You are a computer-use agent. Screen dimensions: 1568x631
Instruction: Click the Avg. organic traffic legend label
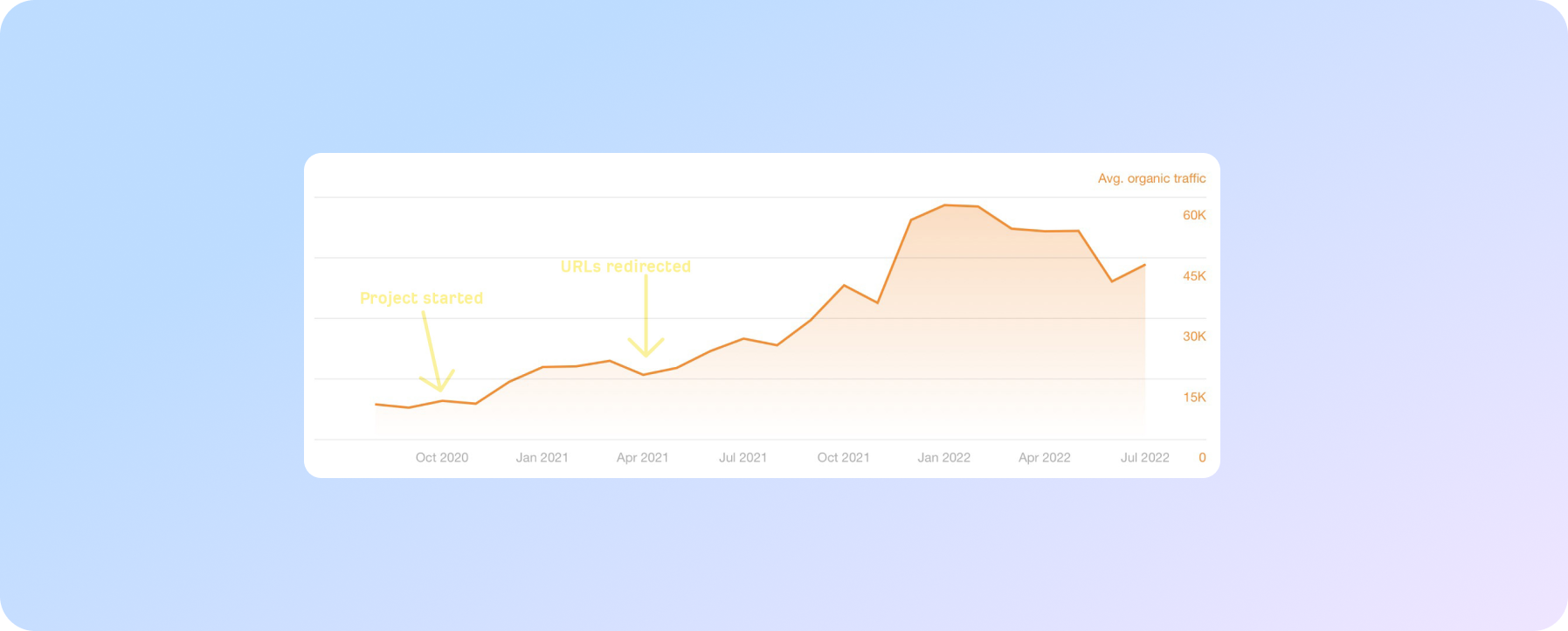[1151, 178]
